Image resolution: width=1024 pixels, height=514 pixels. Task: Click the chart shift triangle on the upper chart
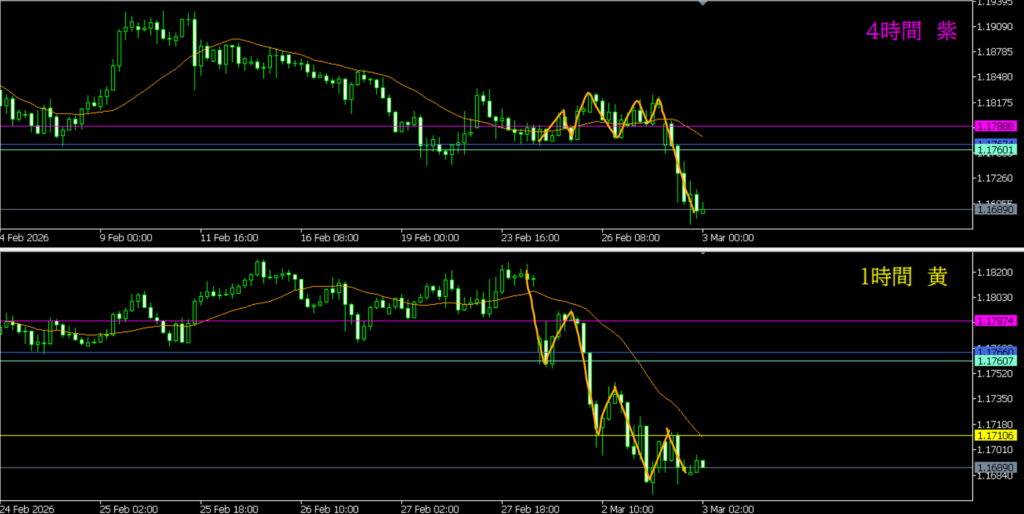pyautogui.click(x=703, y=4)
